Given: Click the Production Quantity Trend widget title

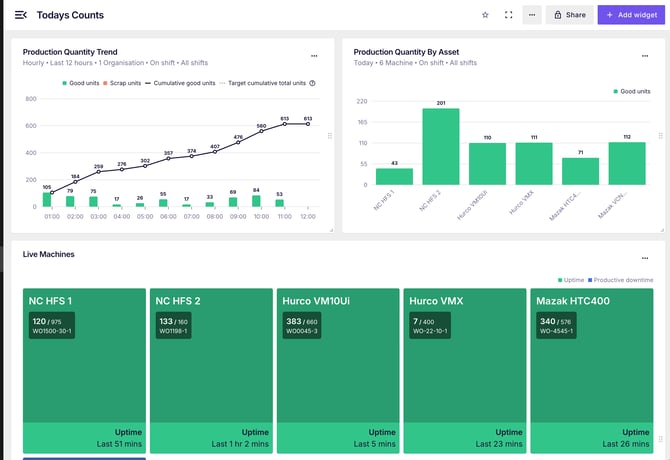Looking at the screenshot, I should tap(70, 52).
